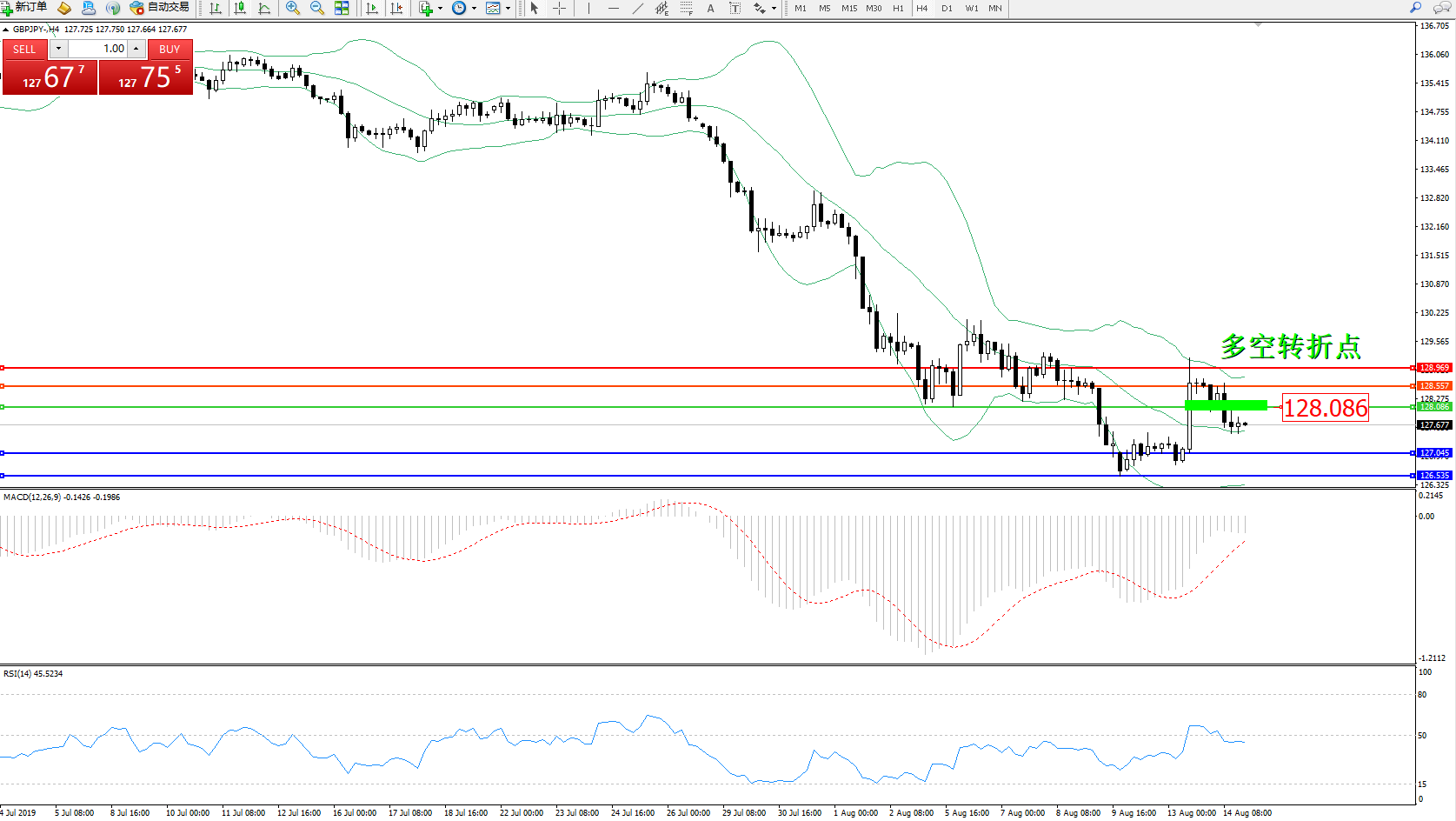Screen dimensions: 1456x821
Task: Toggle the 自动交易 auto trading button
Action: click(159, 8)
